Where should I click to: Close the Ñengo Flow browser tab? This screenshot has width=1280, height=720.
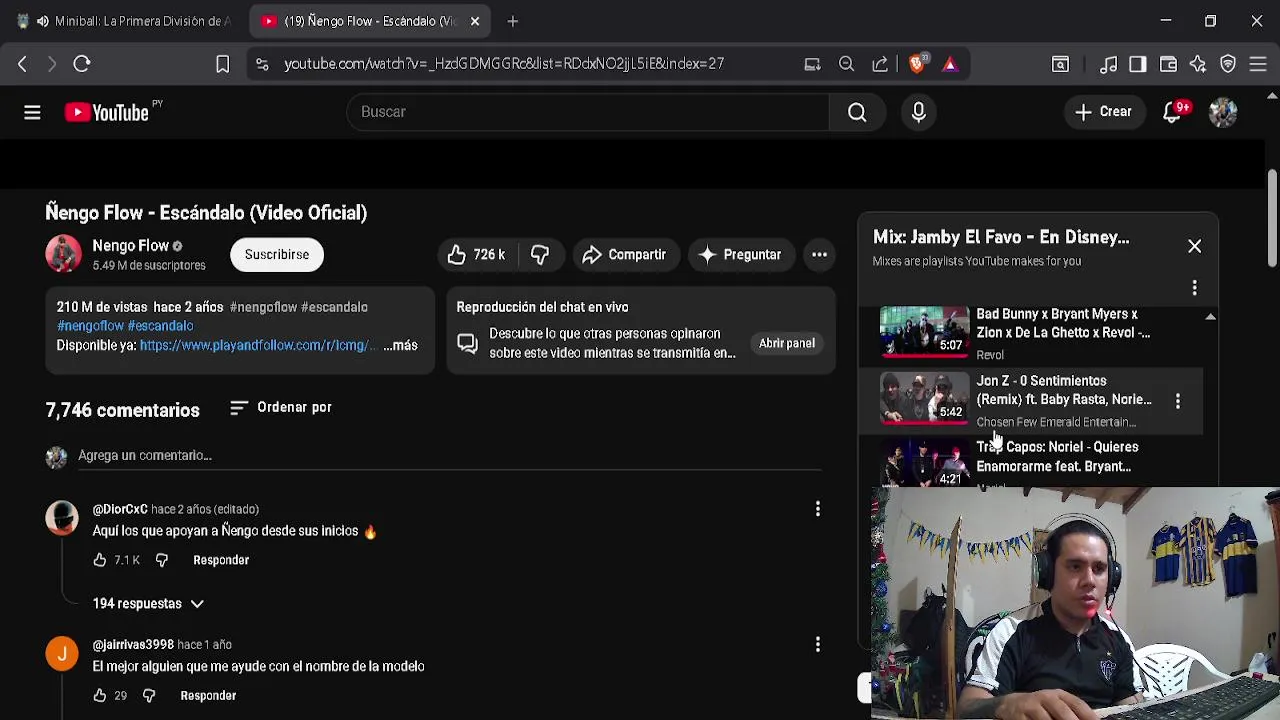click(475, 21)
